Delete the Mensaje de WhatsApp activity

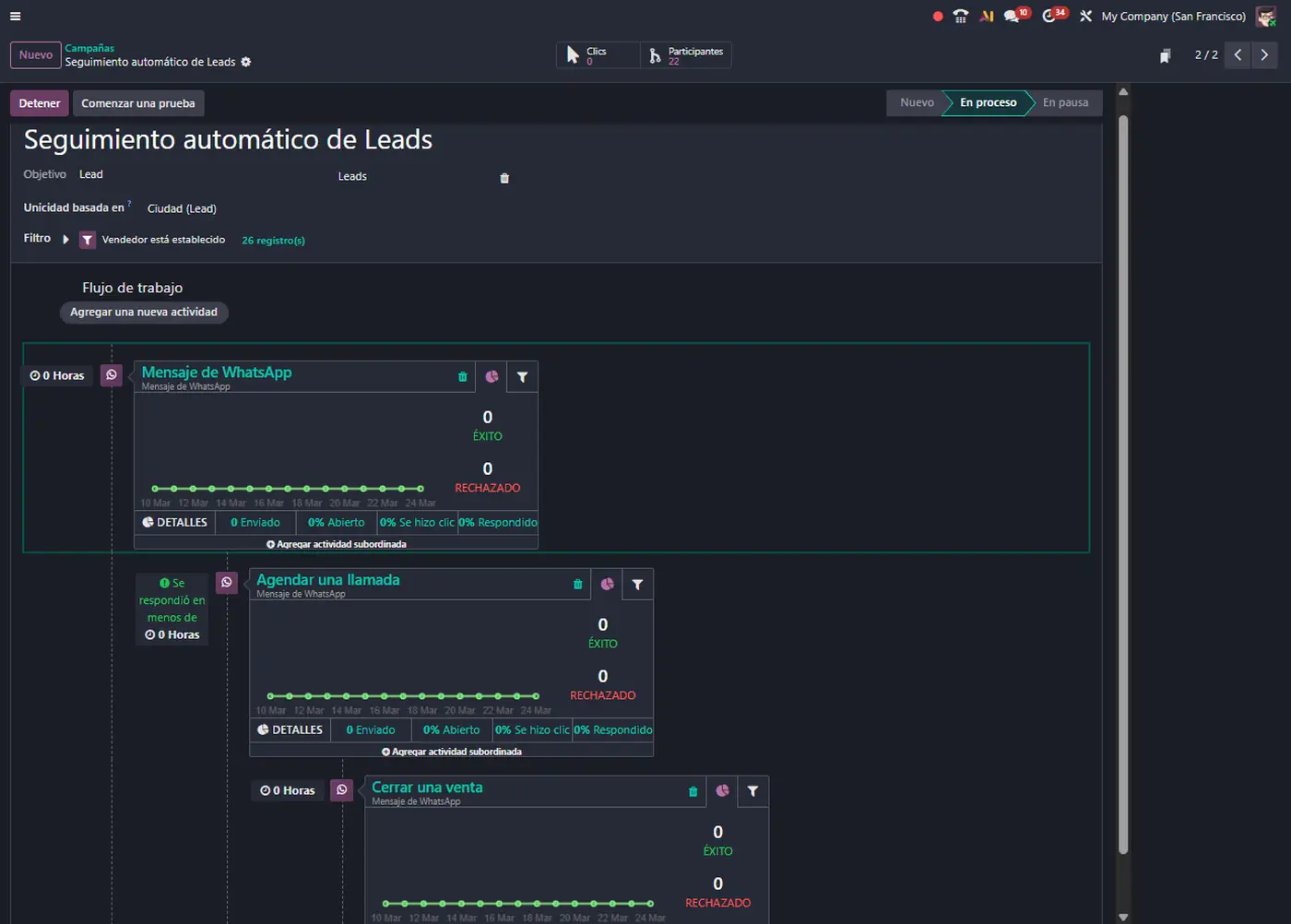(463, 377)
